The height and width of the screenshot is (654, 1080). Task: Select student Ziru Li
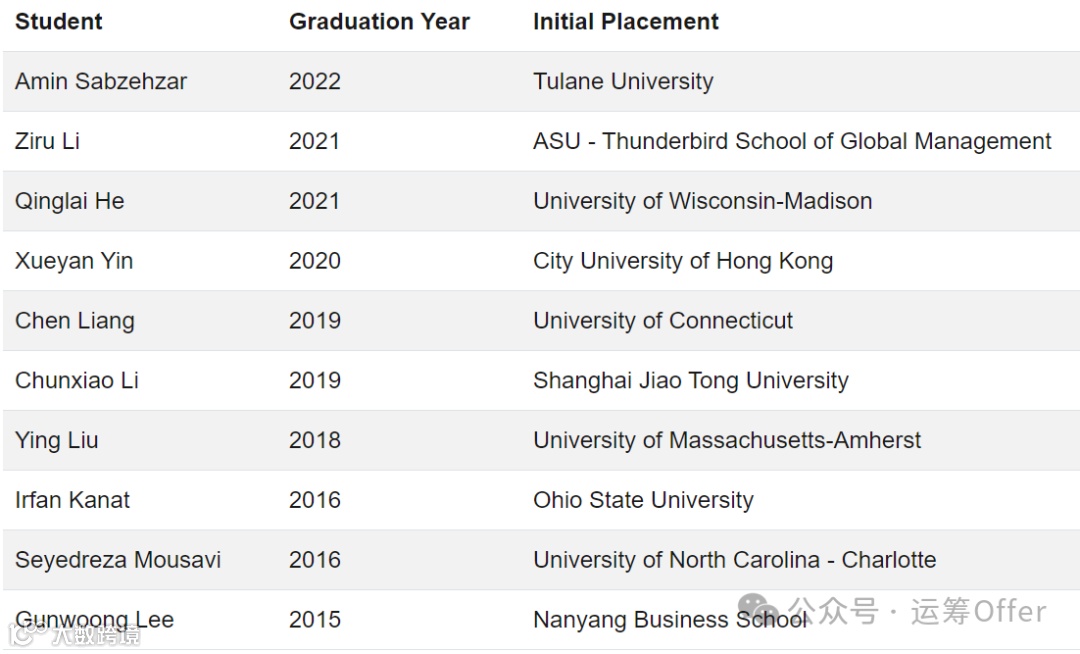(47, 141)
